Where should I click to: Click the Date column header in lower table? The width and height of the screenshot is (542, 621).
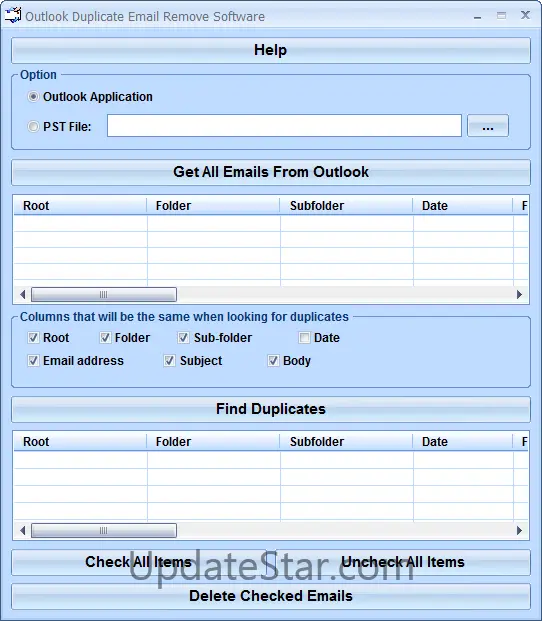pos(462,442)
